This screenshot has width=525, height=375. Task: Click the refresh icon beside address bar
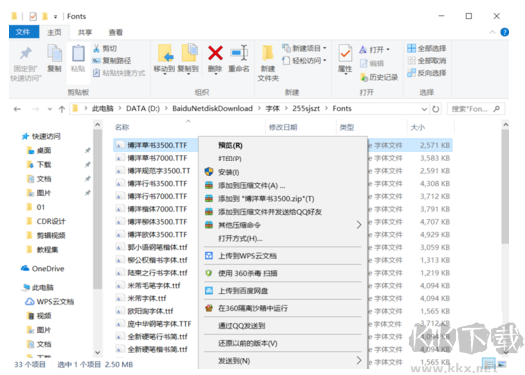coord(436,109)
